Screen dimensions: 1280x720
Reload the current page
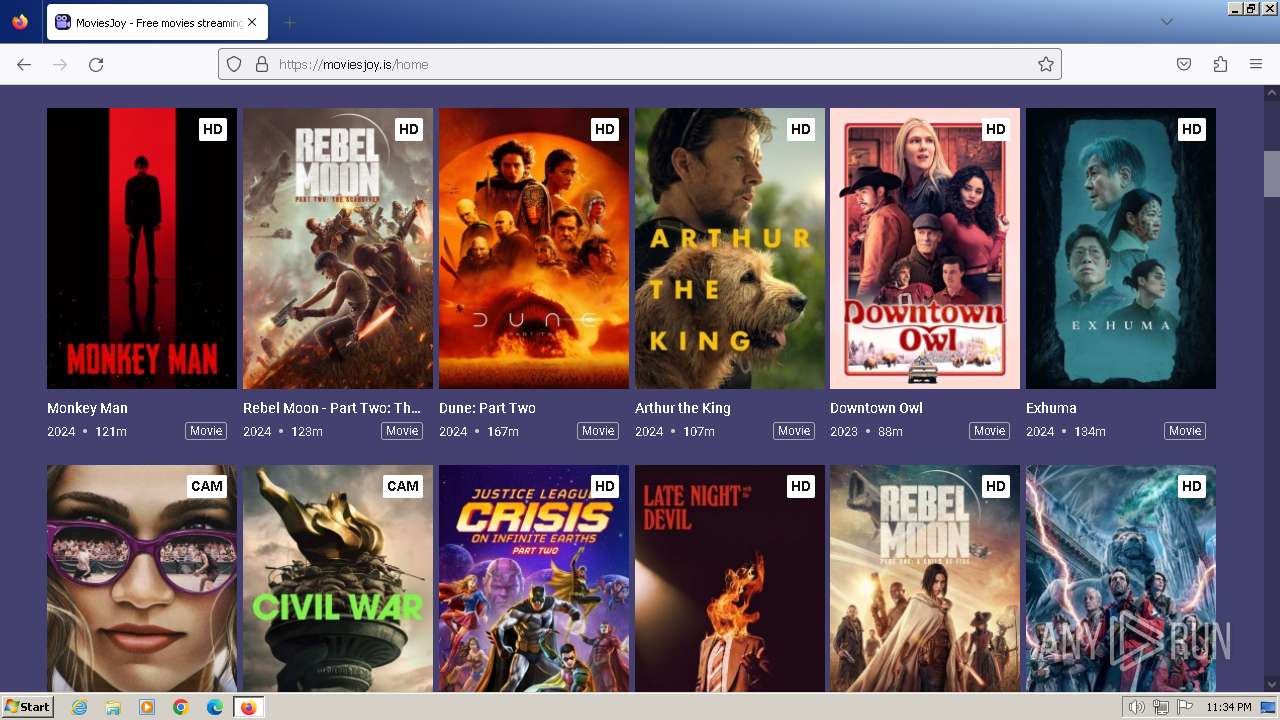(96, 64)
